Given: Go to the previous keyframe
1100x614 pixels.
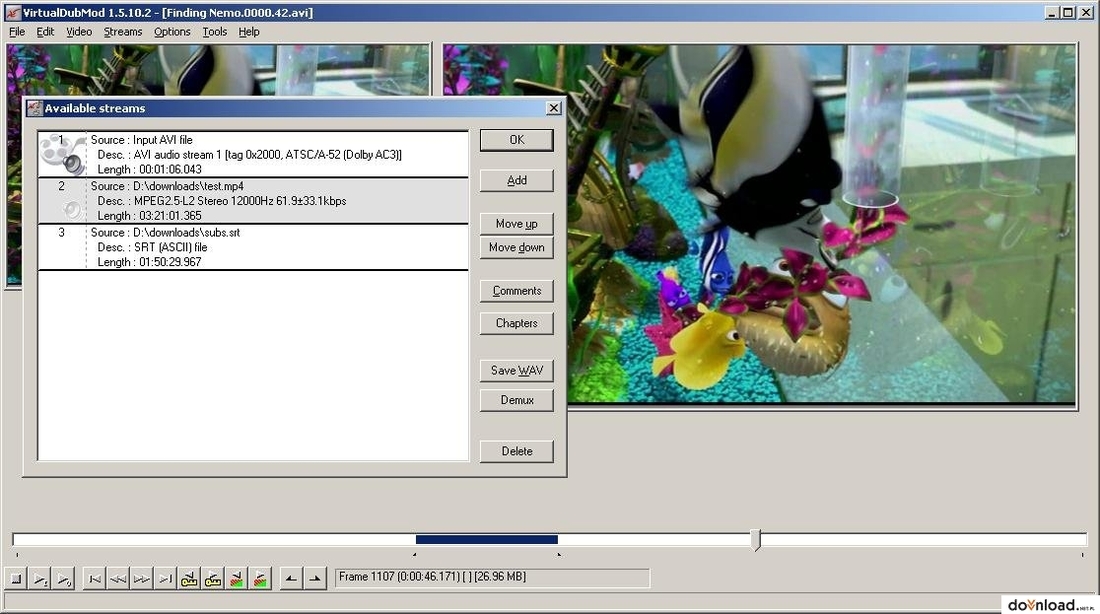Looking at the screenshot, I should click(189, 579).
